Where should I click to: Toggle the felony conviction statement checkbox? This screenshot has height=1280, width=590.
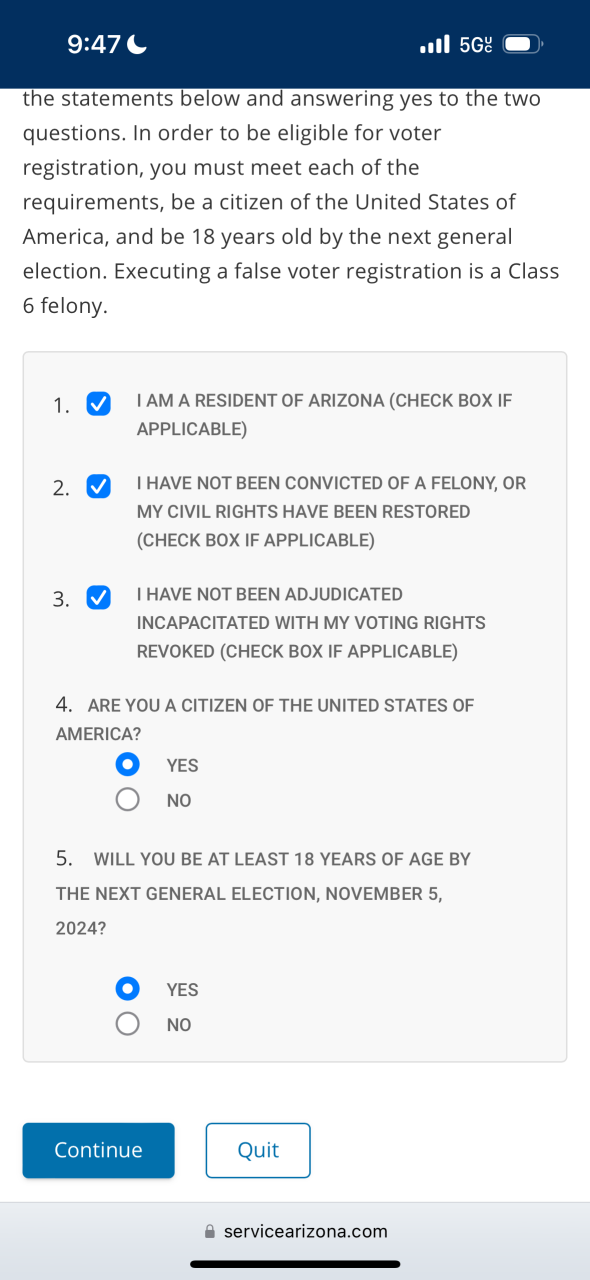98,486
